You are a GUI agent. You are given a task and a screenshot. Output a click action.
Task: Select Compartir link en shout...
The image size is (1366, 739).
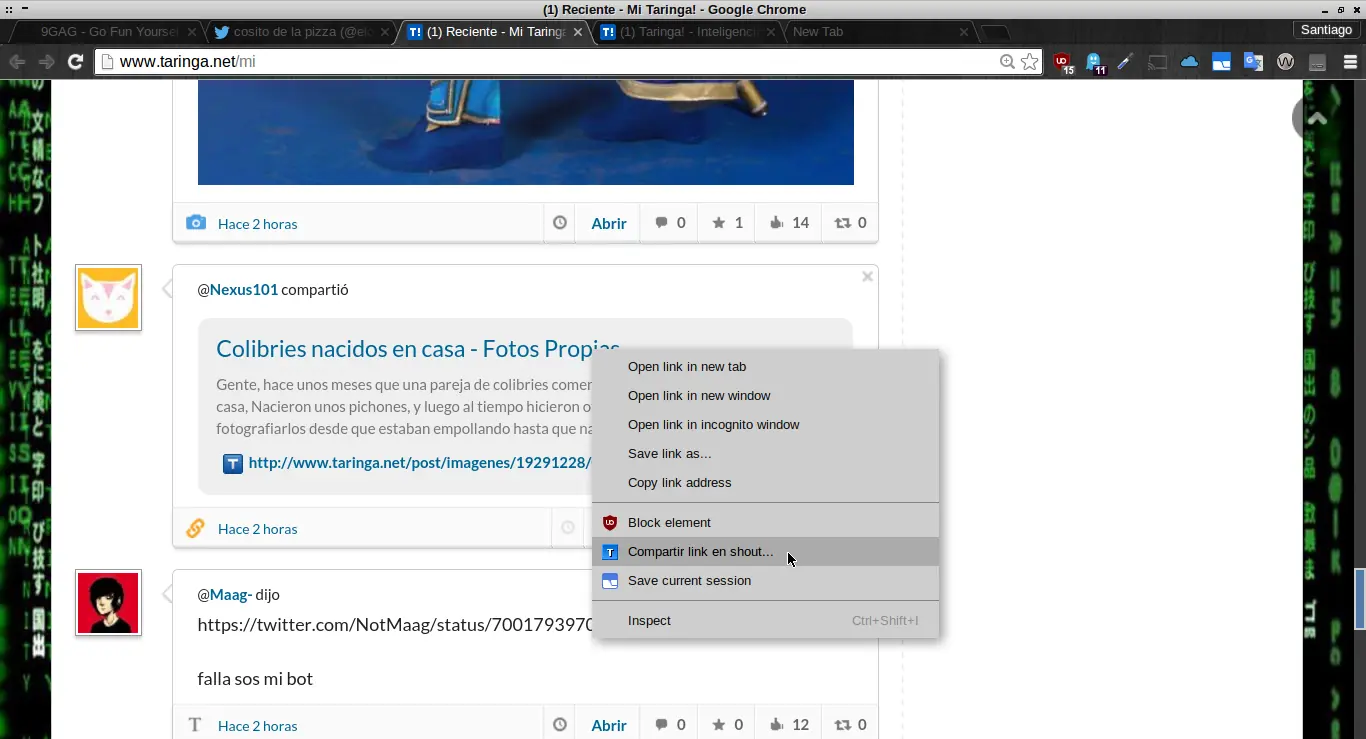point(765,552)
